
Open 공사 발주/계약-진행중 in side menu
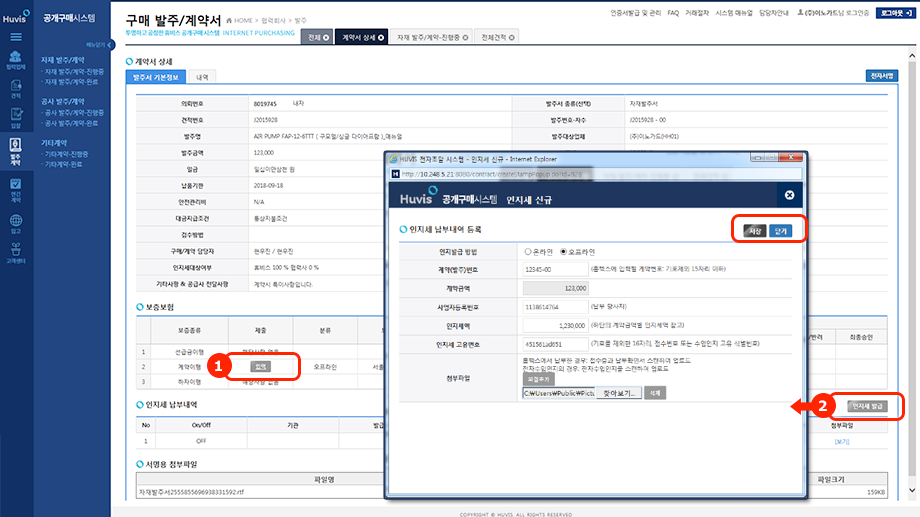[x=74, y=113]
